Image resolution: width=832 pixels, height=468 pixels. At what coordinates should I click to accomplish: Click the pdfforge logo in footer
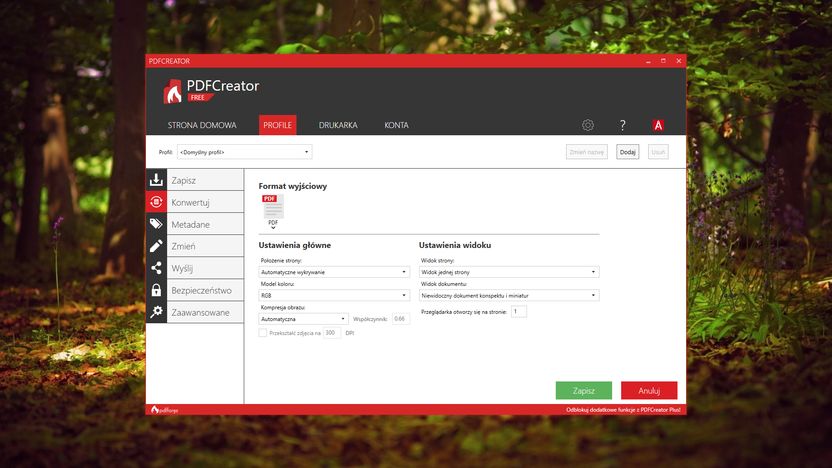click(x=164, y=410)
